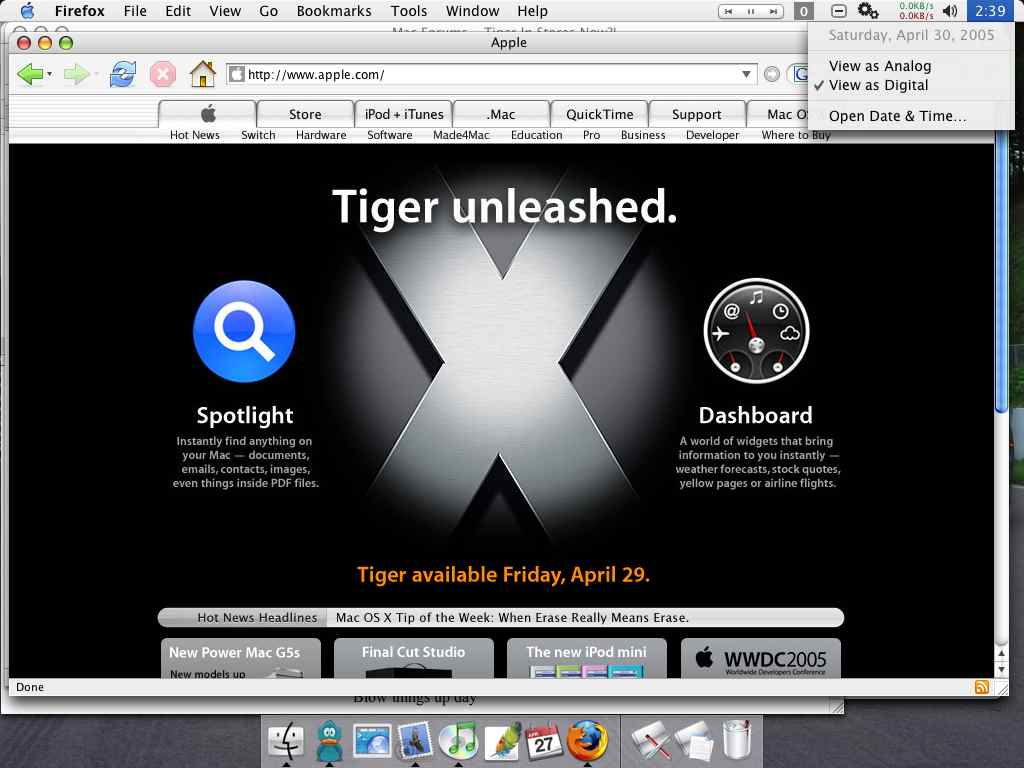Open the network speed menu bar item
This screenshot has width=1024, height=768.
tap(916, 11)
